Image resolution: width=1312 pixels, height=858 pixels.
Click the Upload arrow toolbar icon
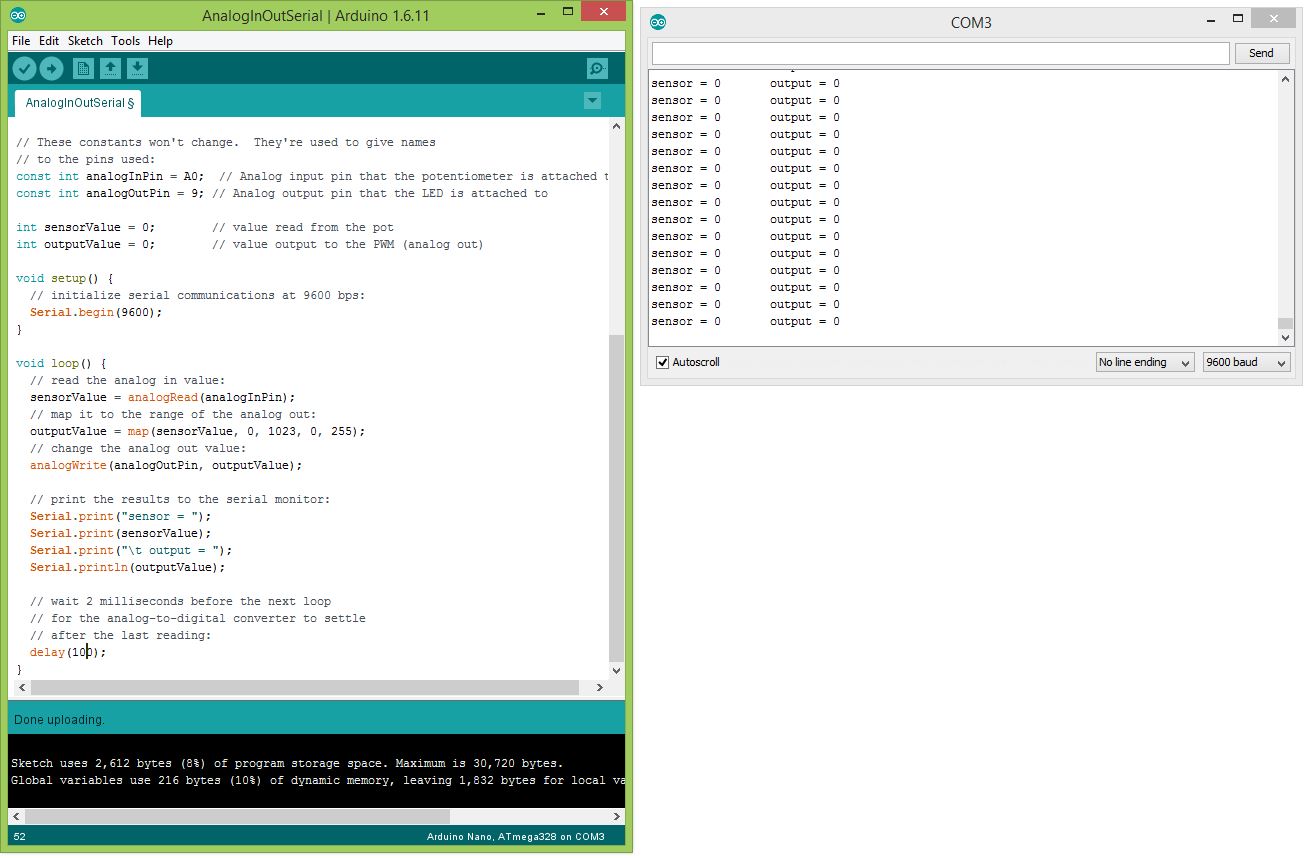(x=52, y=68)
